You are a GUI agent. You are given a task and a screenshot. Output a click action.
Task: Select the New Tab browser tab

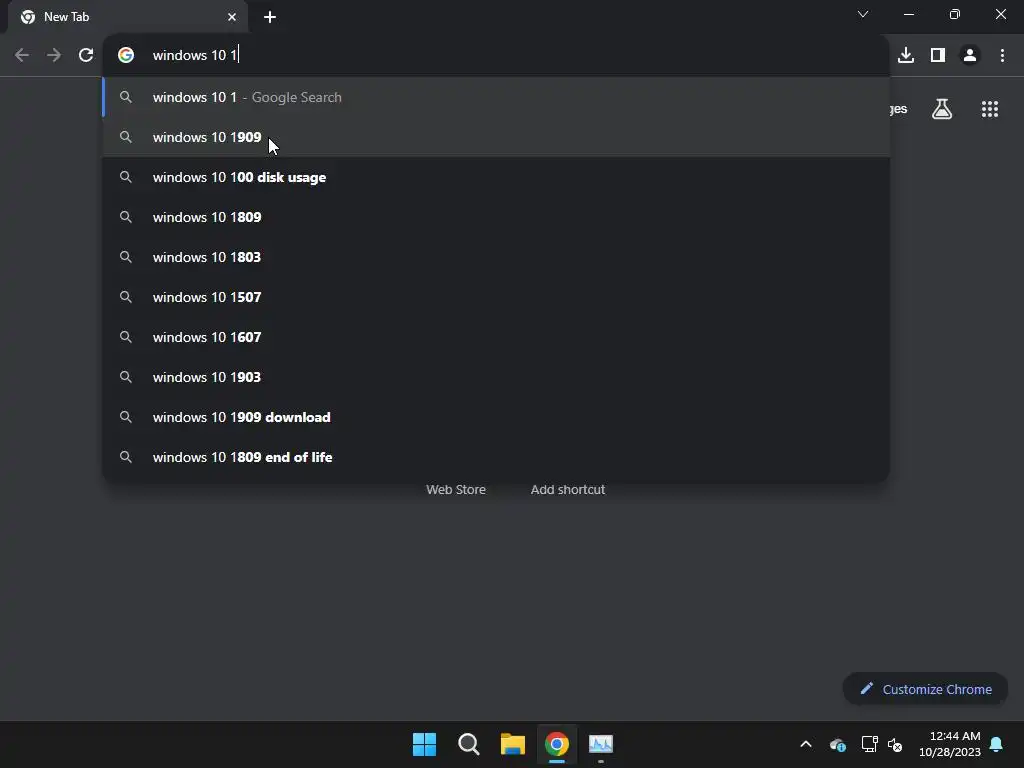click(x=128, y=17)
